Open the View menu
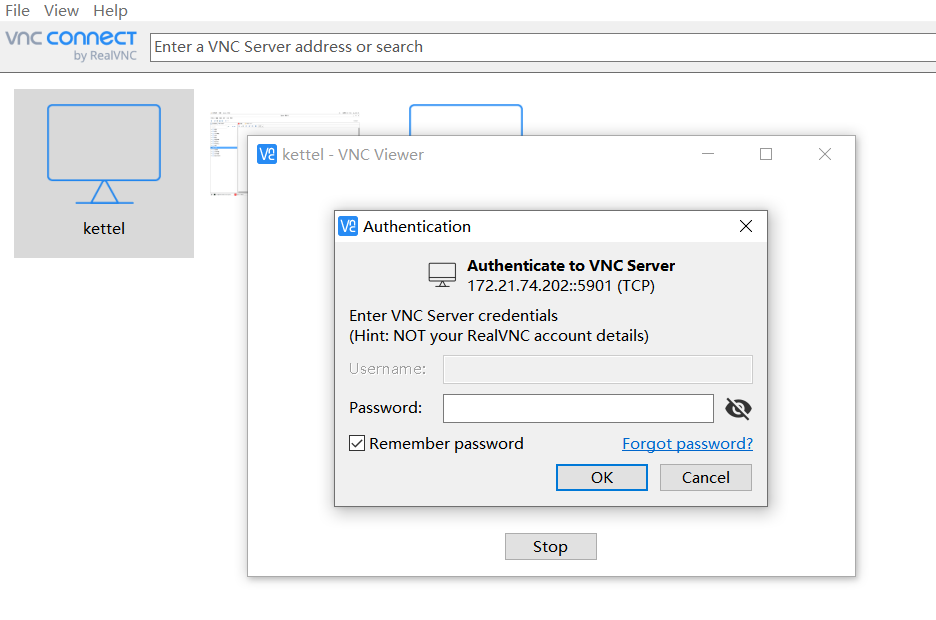 pyautogui.click(x=61, y=10)
